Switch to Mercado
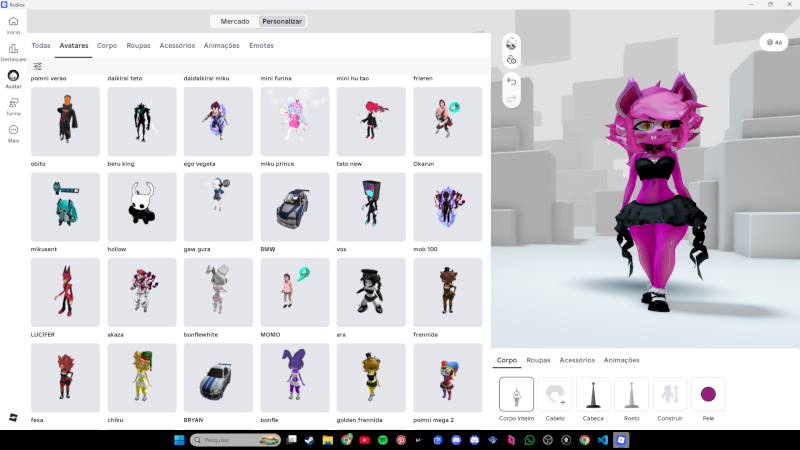Image resolution: width=800 pixels, height=450 pixels. [x=235, y=21]
